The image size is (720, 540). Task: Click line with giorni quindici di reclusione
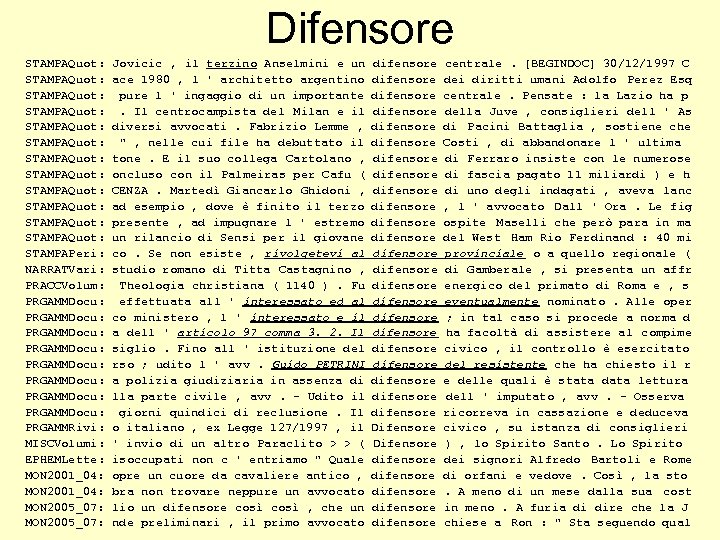tap(357, 413)
